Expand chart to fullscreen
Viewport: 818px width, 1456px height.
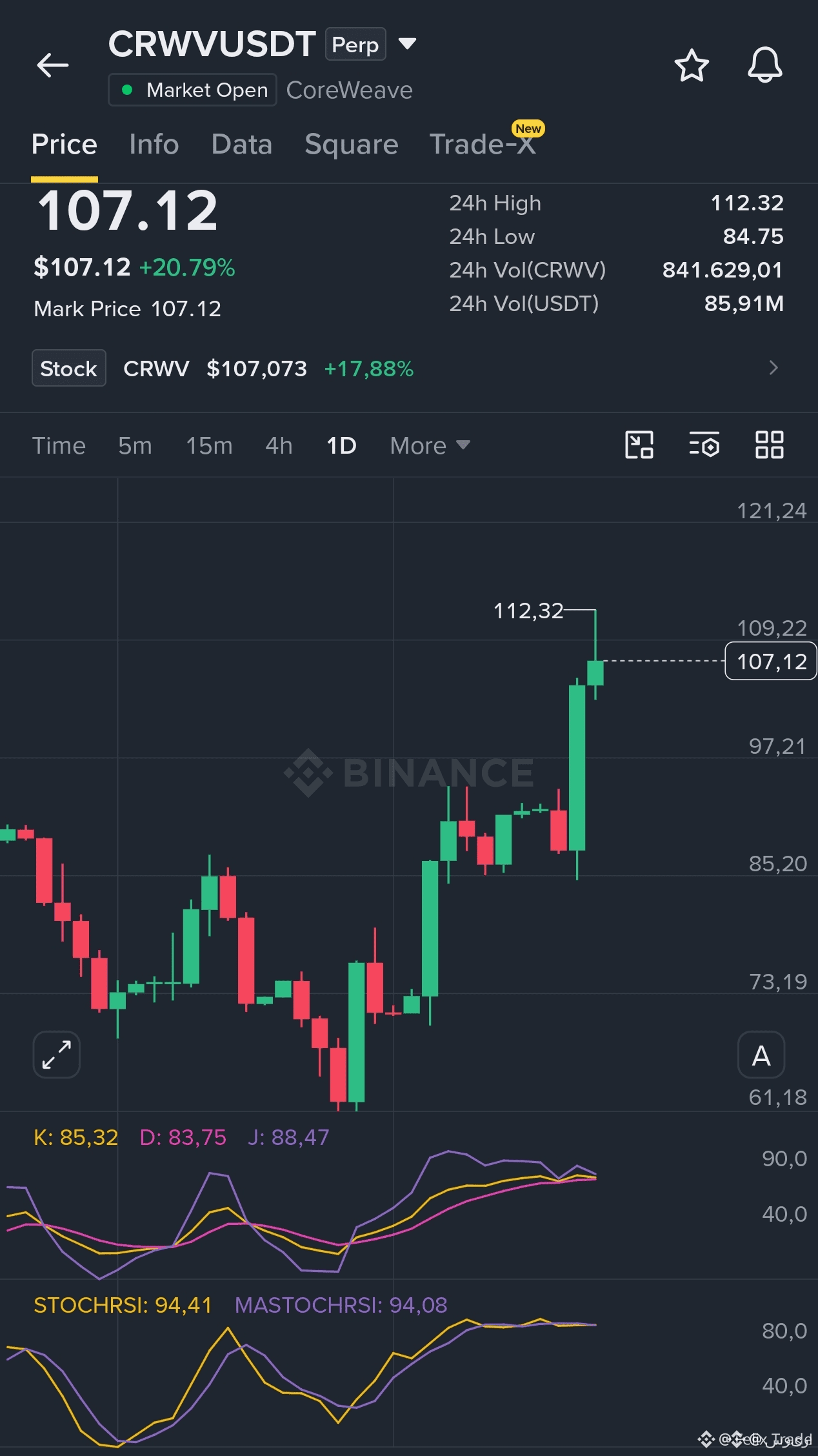57,1055
